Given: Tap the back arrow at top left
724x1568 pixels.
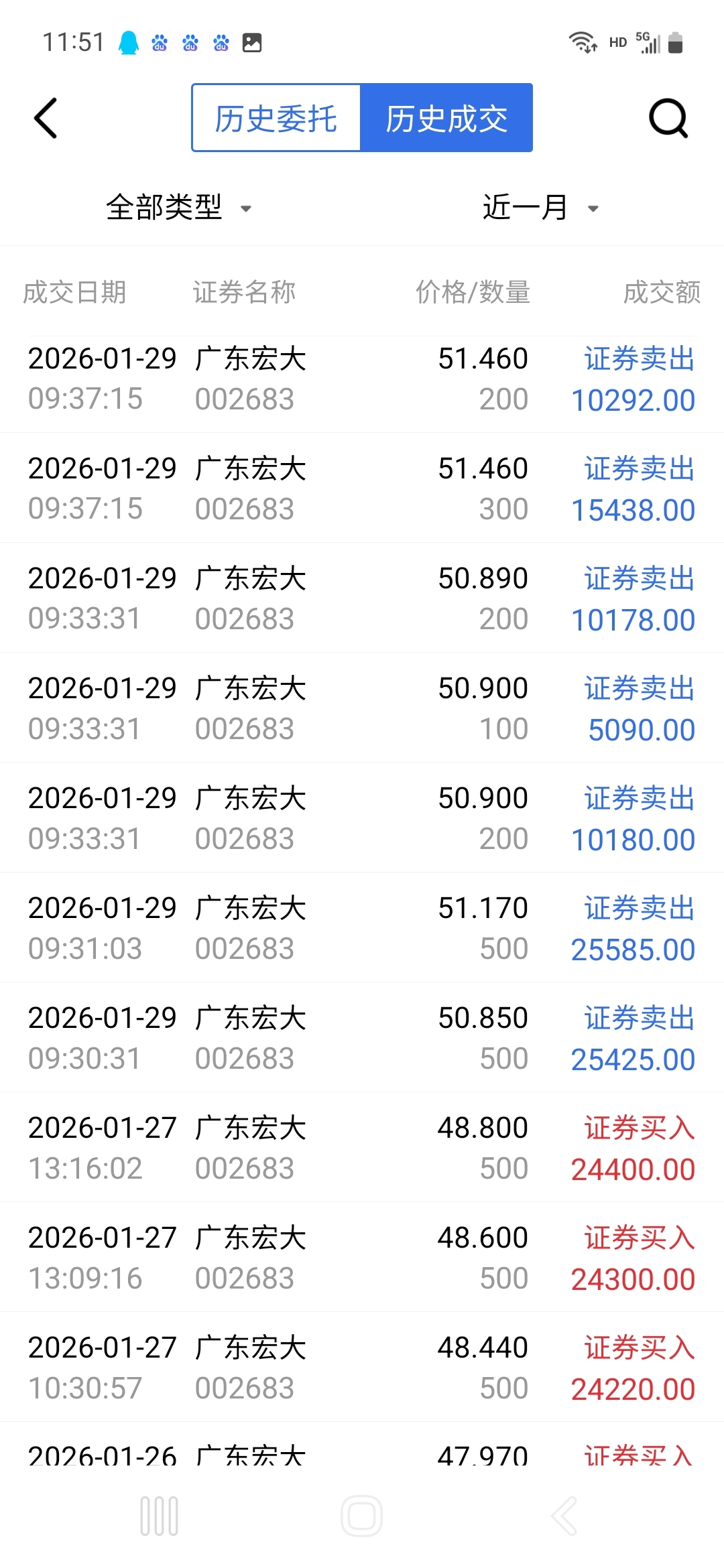Looking at the screenshot, I should (46, 119).
